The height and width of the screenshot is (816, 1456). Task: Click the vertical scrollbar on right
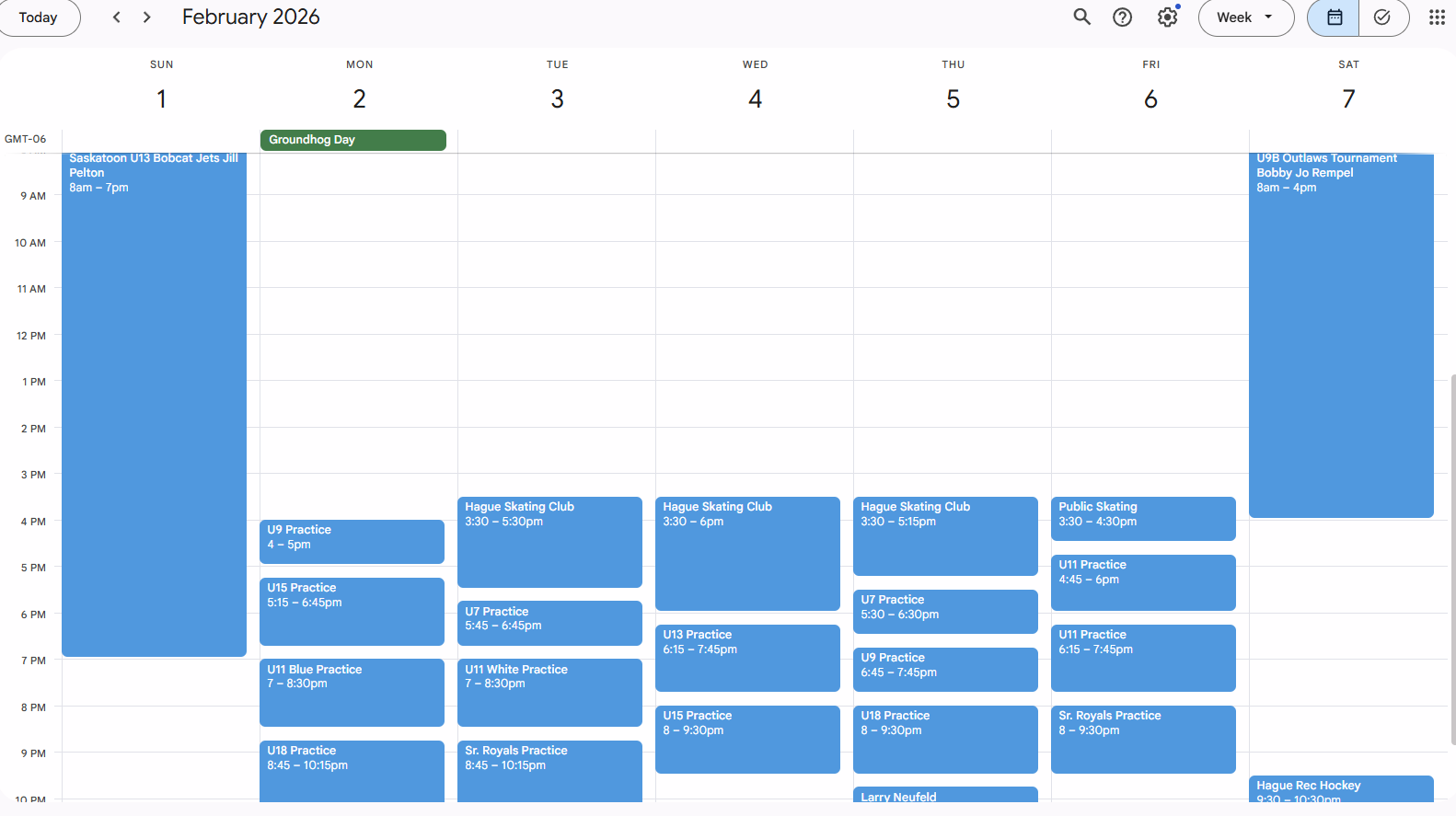pos(1452,552)
